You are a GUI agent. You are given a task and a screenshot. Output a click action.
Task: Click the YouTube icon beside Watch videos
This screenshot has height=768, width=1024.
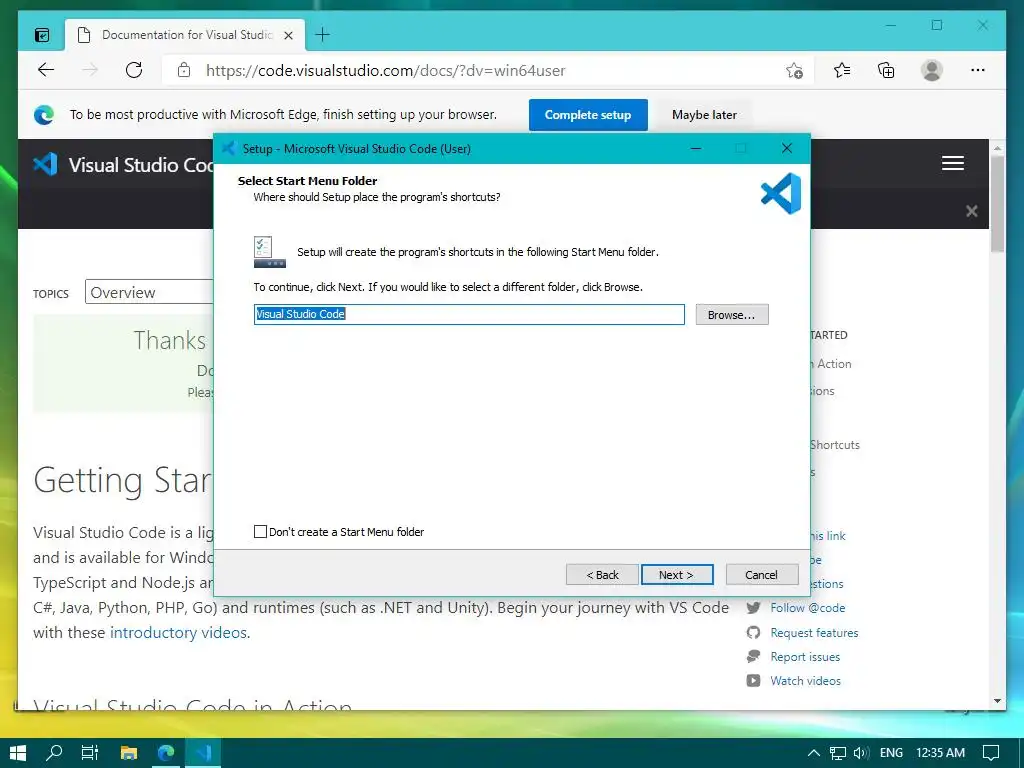(754, 681)
